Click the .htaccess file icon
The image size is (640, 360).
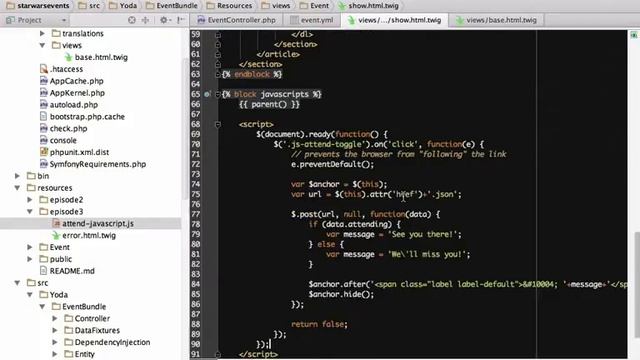click(x=44, y=69)
